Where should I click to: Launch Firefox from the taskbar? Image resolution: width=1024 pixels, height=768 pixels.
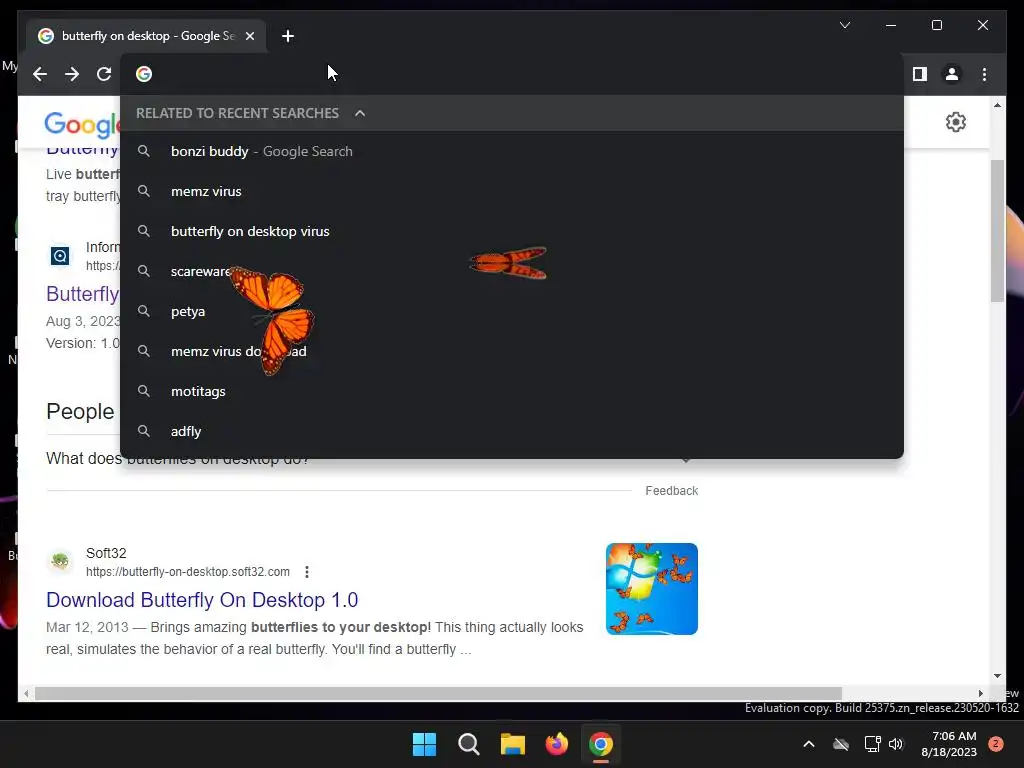pos(556,744)
